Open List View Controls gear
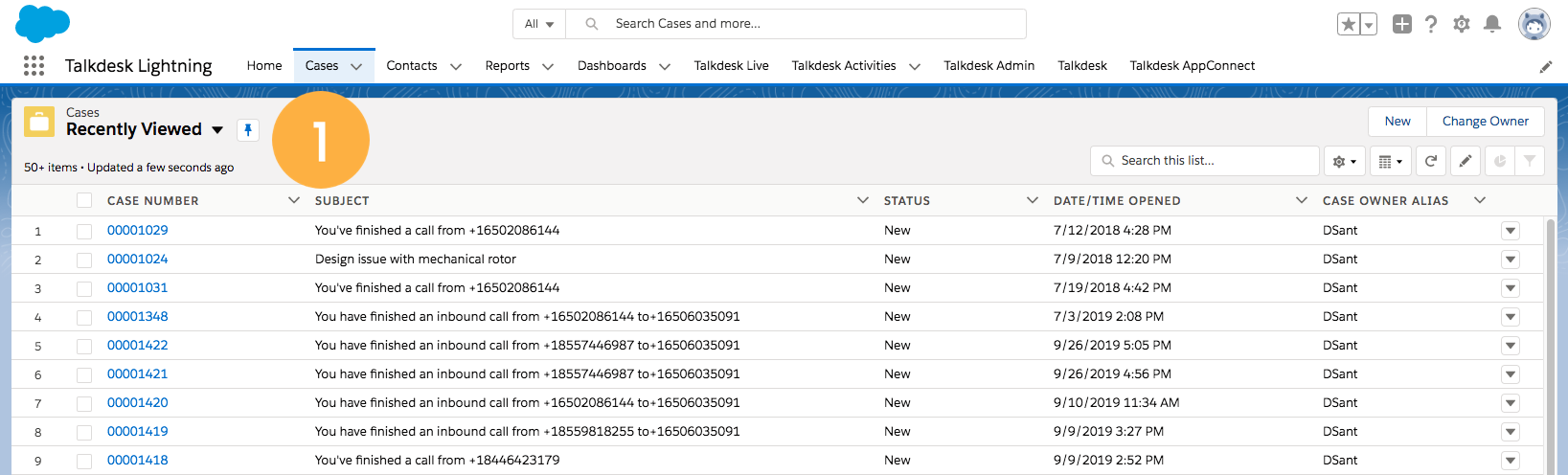 [1345, 161]
